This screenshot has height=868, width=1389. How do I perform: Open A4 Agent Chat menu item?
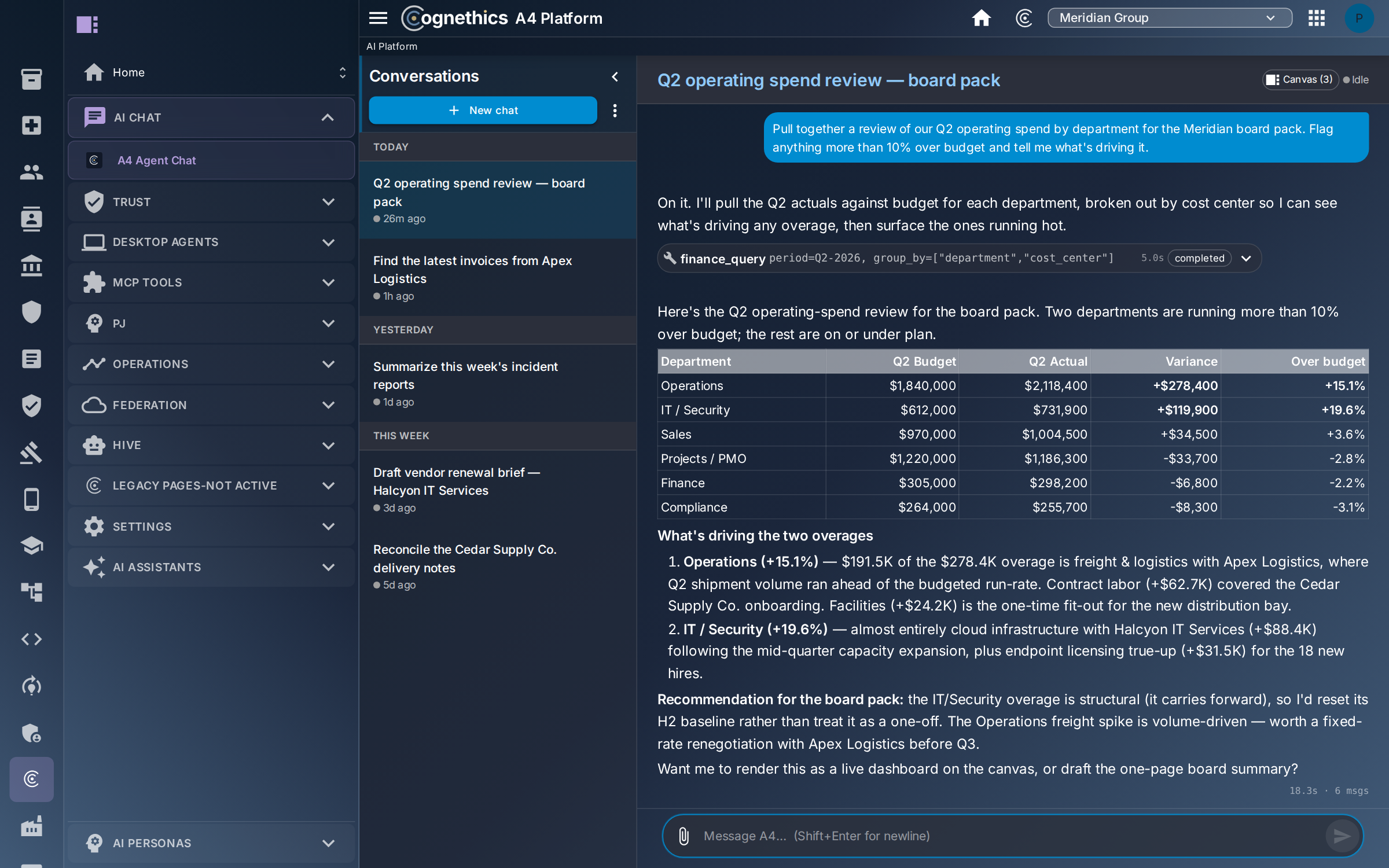pyautogui.click(x=211, y=160)
